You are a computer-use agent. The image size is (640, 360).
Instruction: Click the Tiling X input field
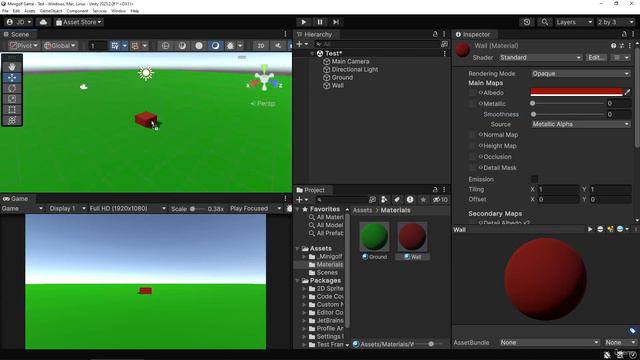(558, 189)
